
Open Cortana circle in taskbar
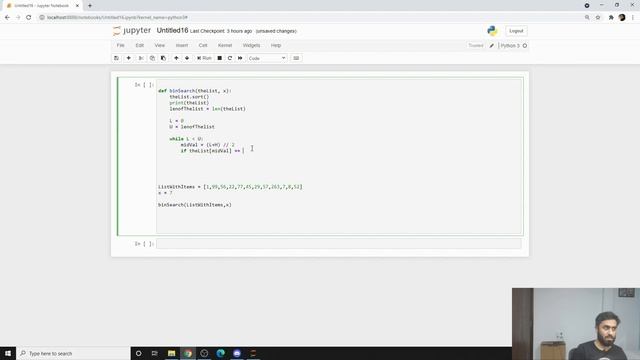coord(138,353)
